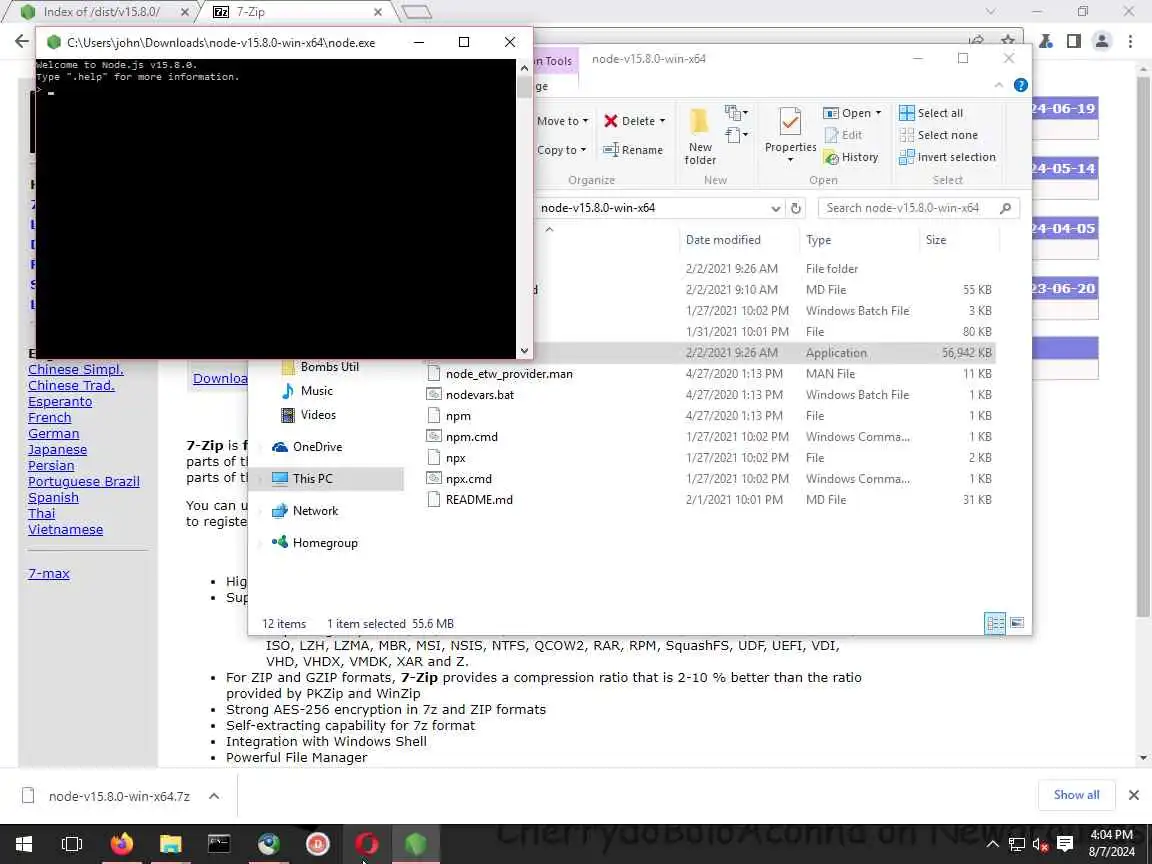Open the Portuguese Brazil link

click(84, 482)
